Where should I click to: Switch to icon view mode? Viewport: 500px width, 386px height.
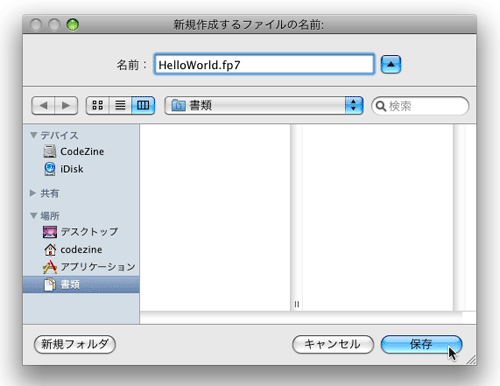97,106
